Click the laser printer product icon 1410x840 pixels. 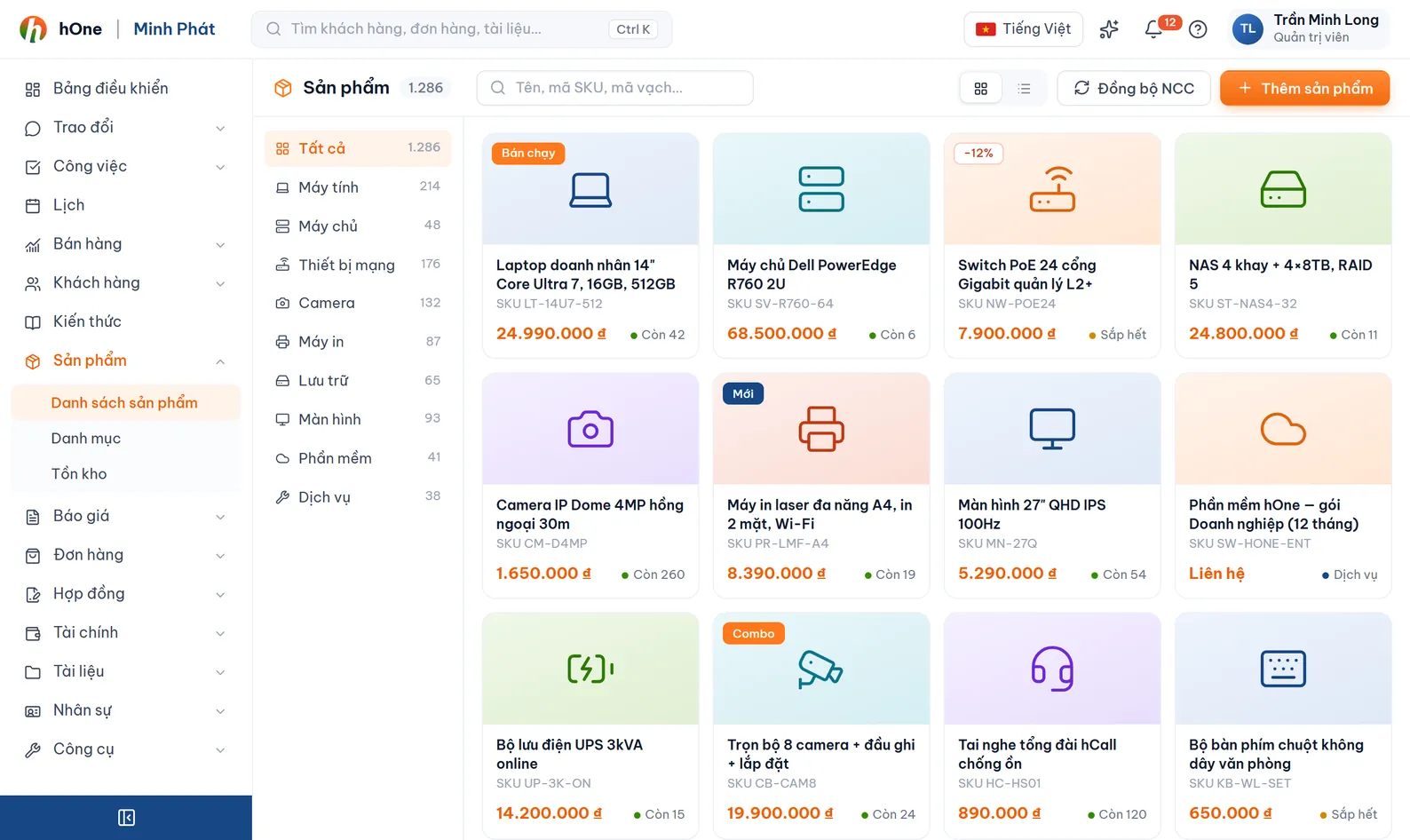(x=821, y=429)
